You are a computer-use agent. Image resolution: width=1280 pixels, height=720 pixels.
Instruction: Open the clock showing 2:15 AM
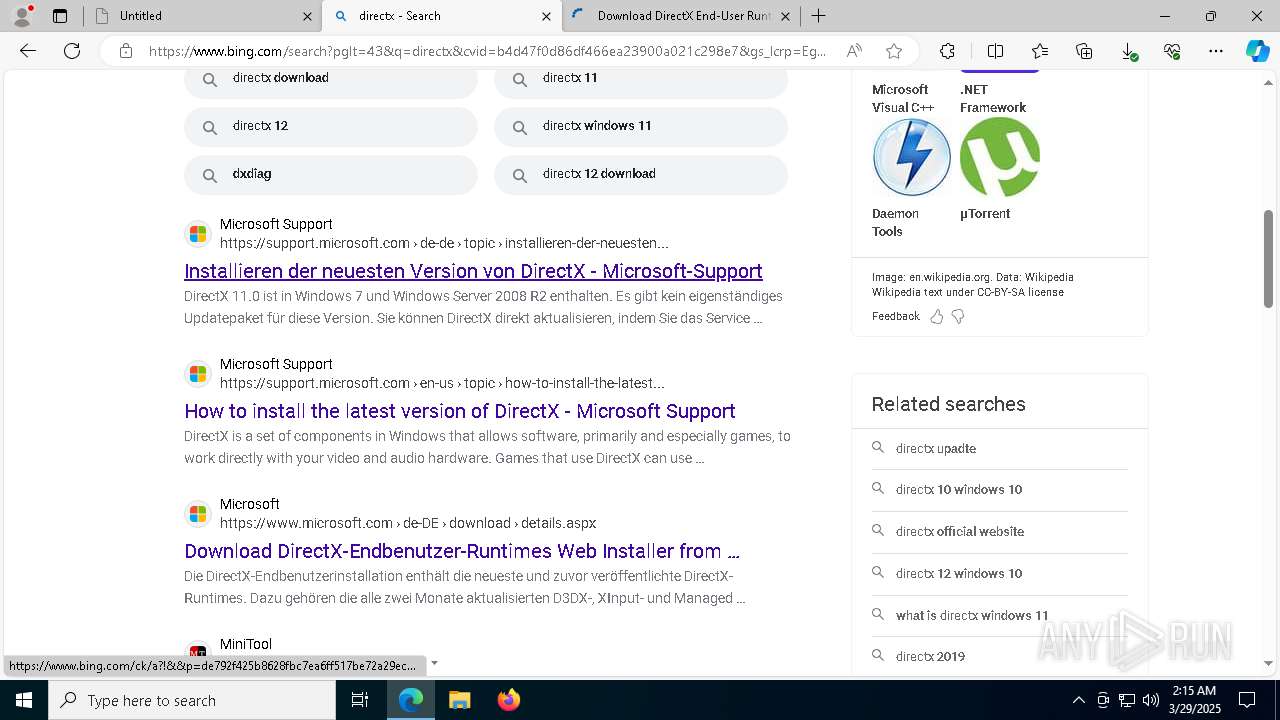(x=1194, y=700)
